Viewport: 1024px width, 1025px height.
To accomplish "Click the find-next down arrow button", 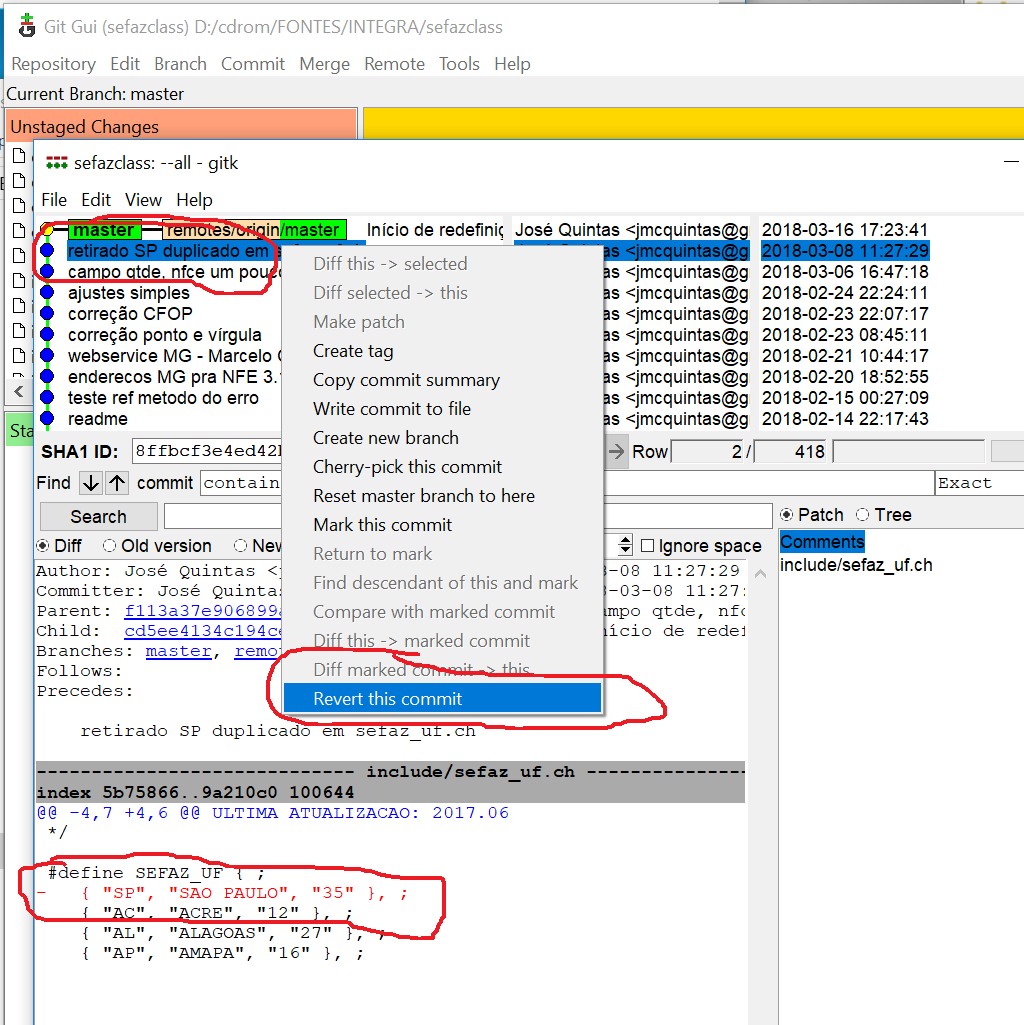I will click(x=91, y=483).
